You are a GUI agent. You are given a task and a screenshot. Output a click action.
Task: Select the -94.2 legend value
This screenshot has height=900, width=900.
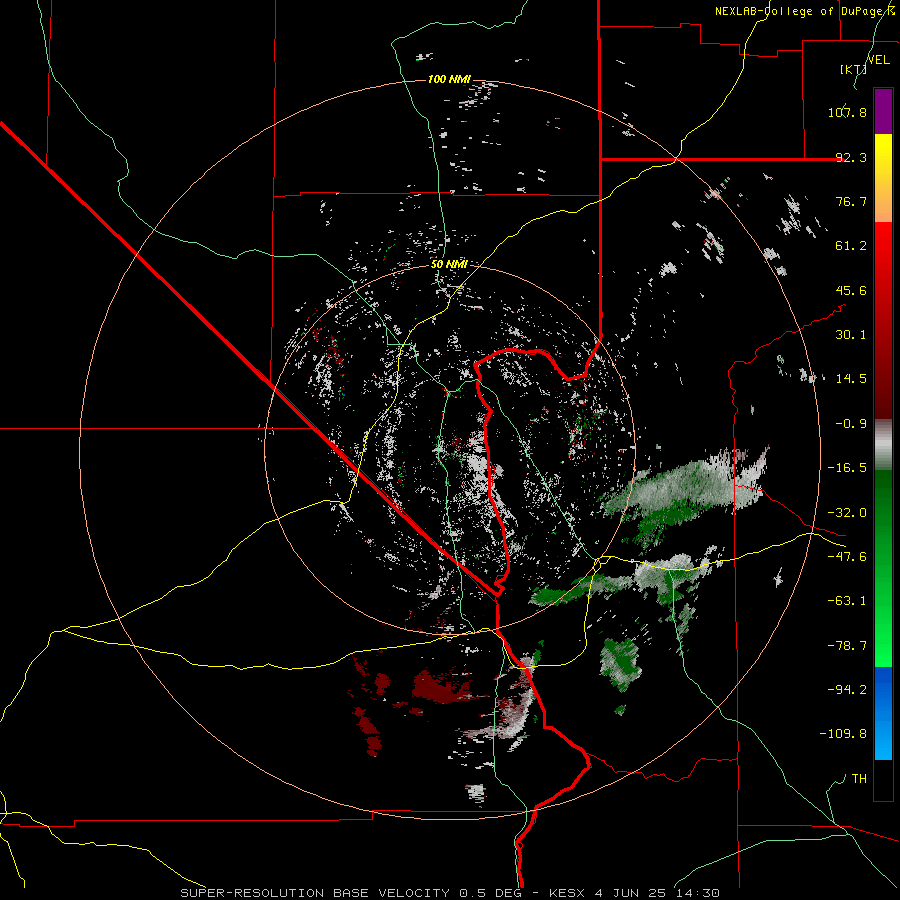(847, 690)
